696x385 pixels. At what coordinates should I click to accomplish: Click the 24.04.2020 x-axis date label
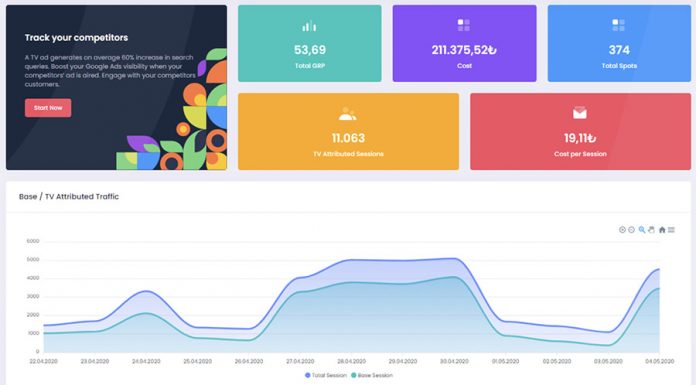[x=146, y=361]
